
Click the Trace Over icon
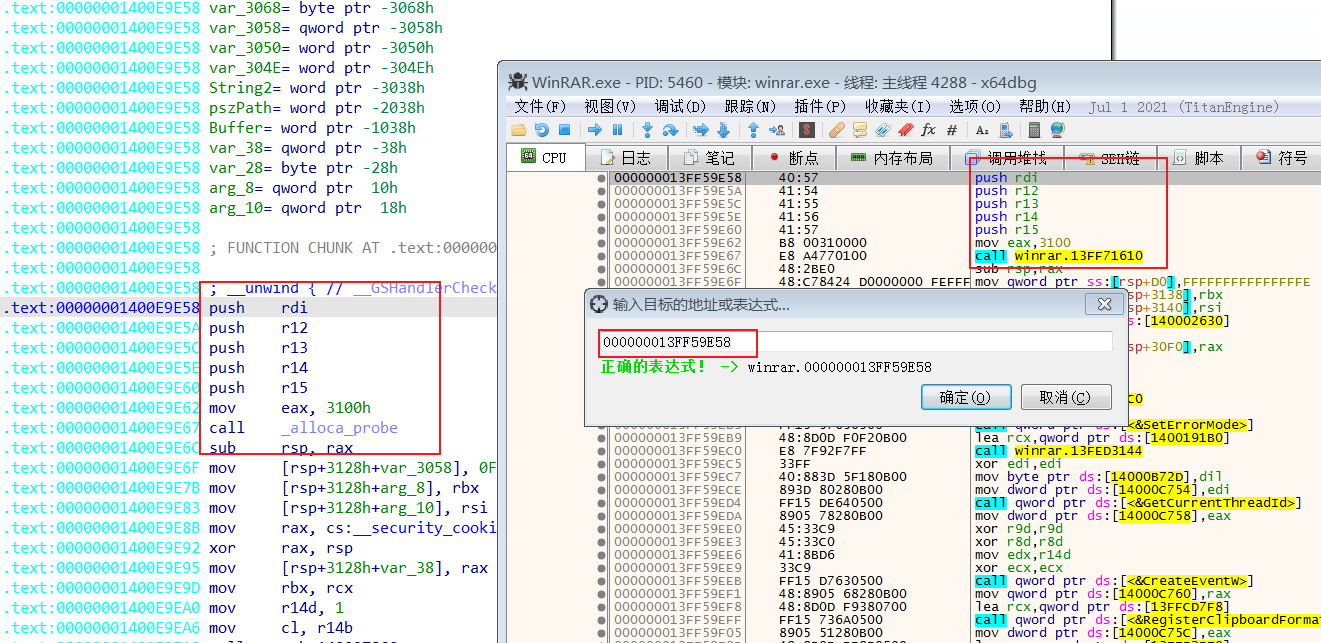(x=723, y=130)
